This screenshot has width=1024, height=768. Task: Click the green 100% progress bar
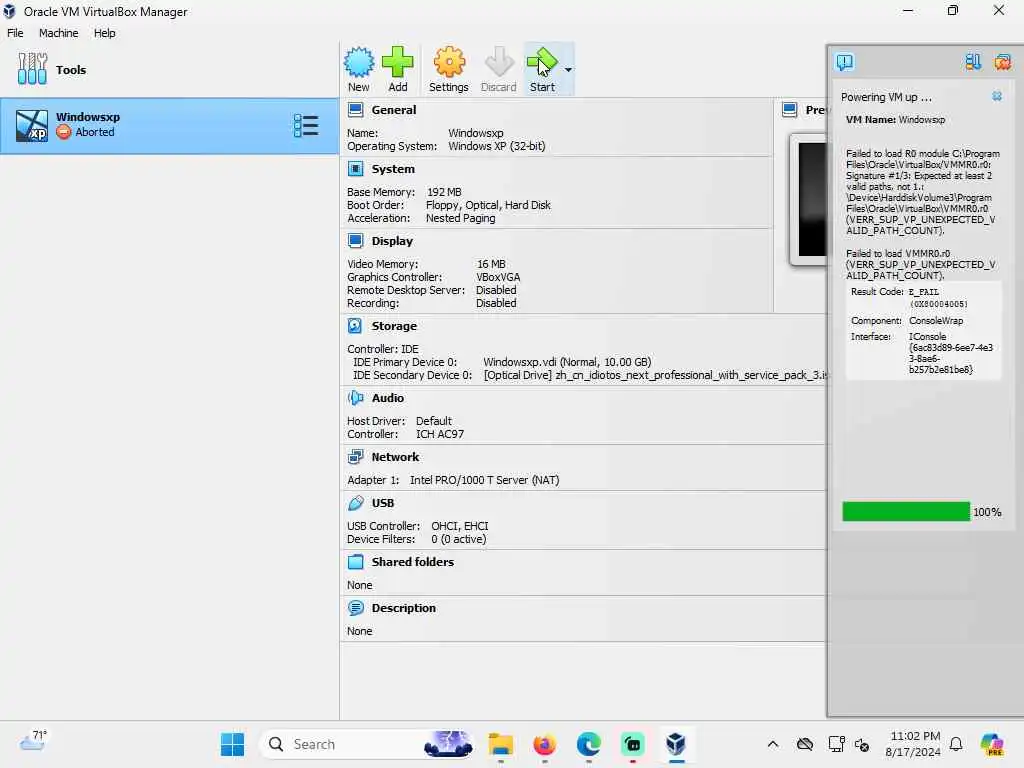click(x=906, y=511)
